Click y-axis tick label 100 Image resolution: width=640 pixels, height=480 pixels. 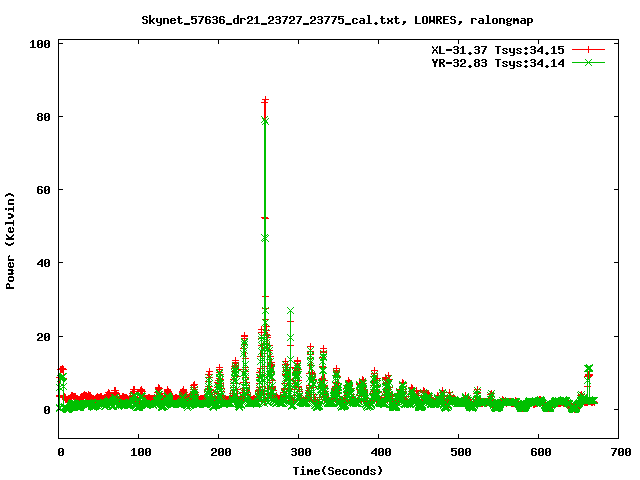click(40, 44)
